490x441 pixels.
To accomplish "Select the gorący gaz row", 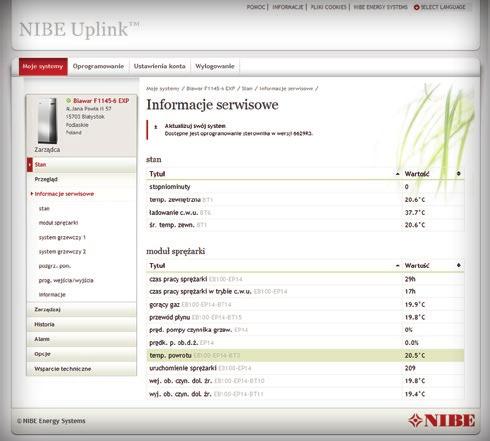I will 305,304.
